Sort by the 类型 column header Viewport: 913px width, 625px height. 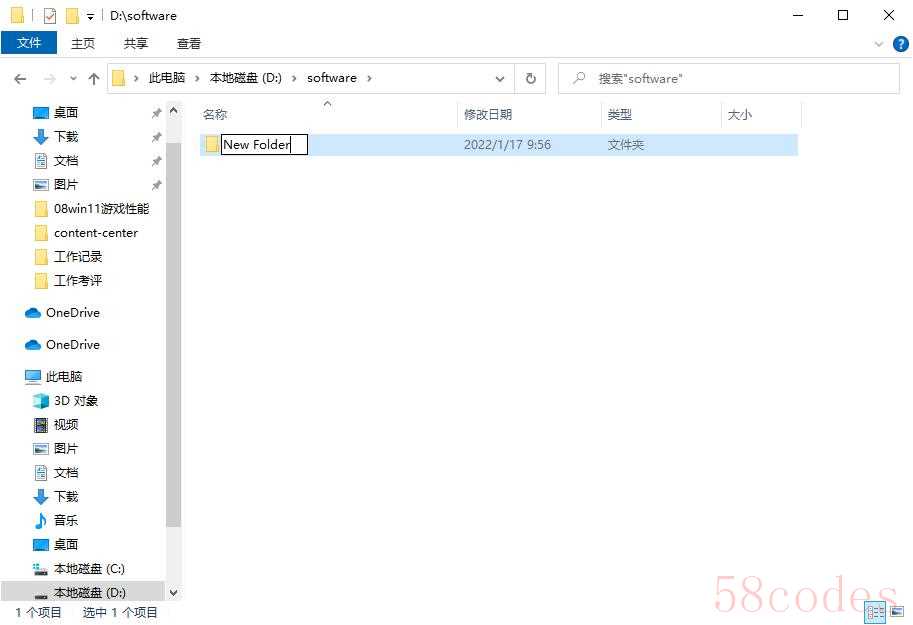tap(661, 115)
